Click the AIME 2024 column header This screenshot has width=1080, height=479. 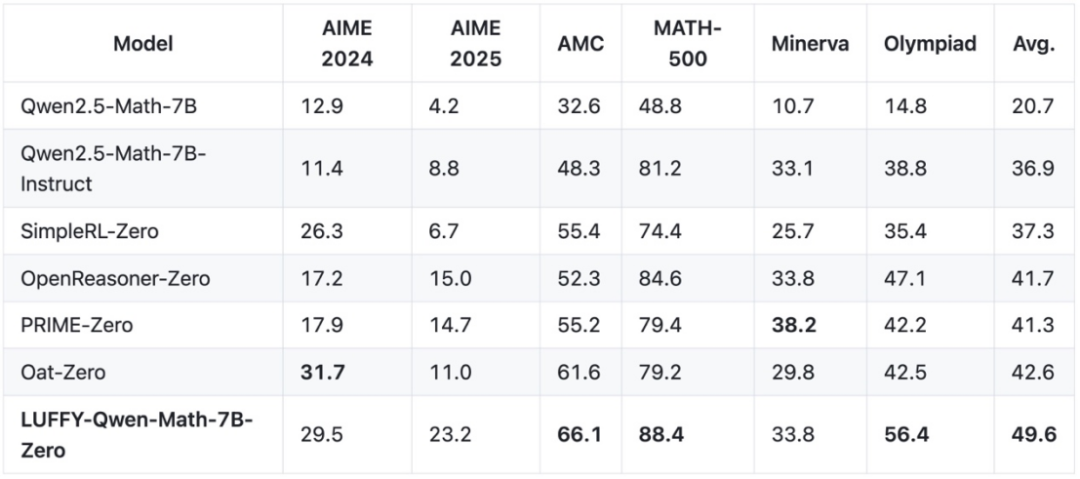[x=346, y=45]
